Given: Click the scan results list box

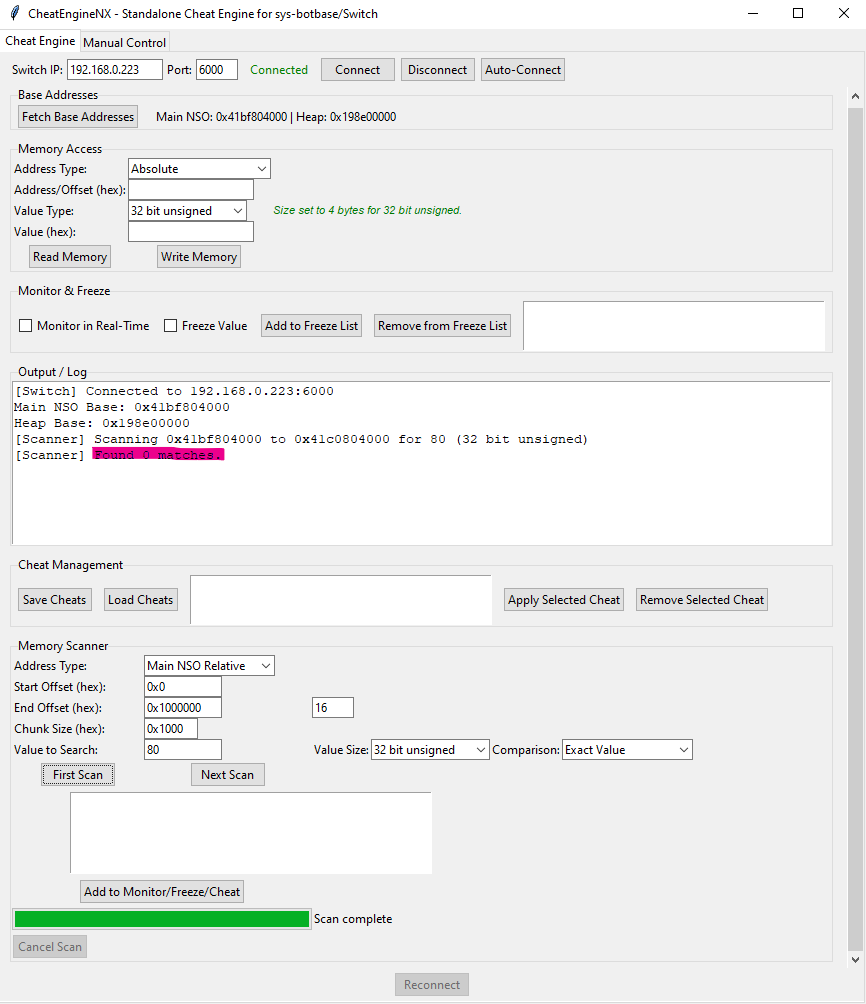Looking at the screenshot, I should coord(251,833).
